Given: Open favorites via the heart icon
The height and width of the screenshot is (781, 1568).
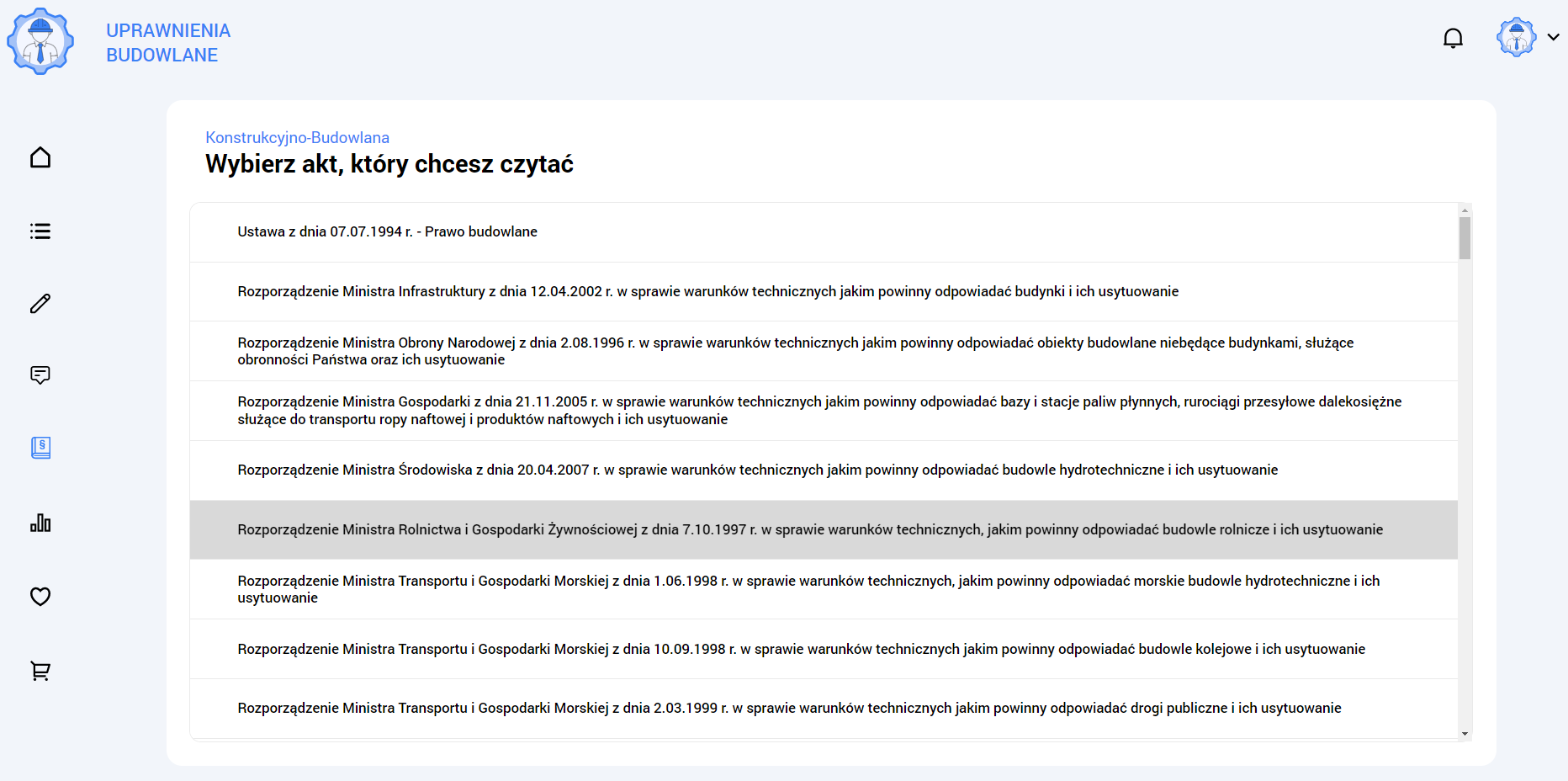Looking at the screenshot, I should coord(40,597).
